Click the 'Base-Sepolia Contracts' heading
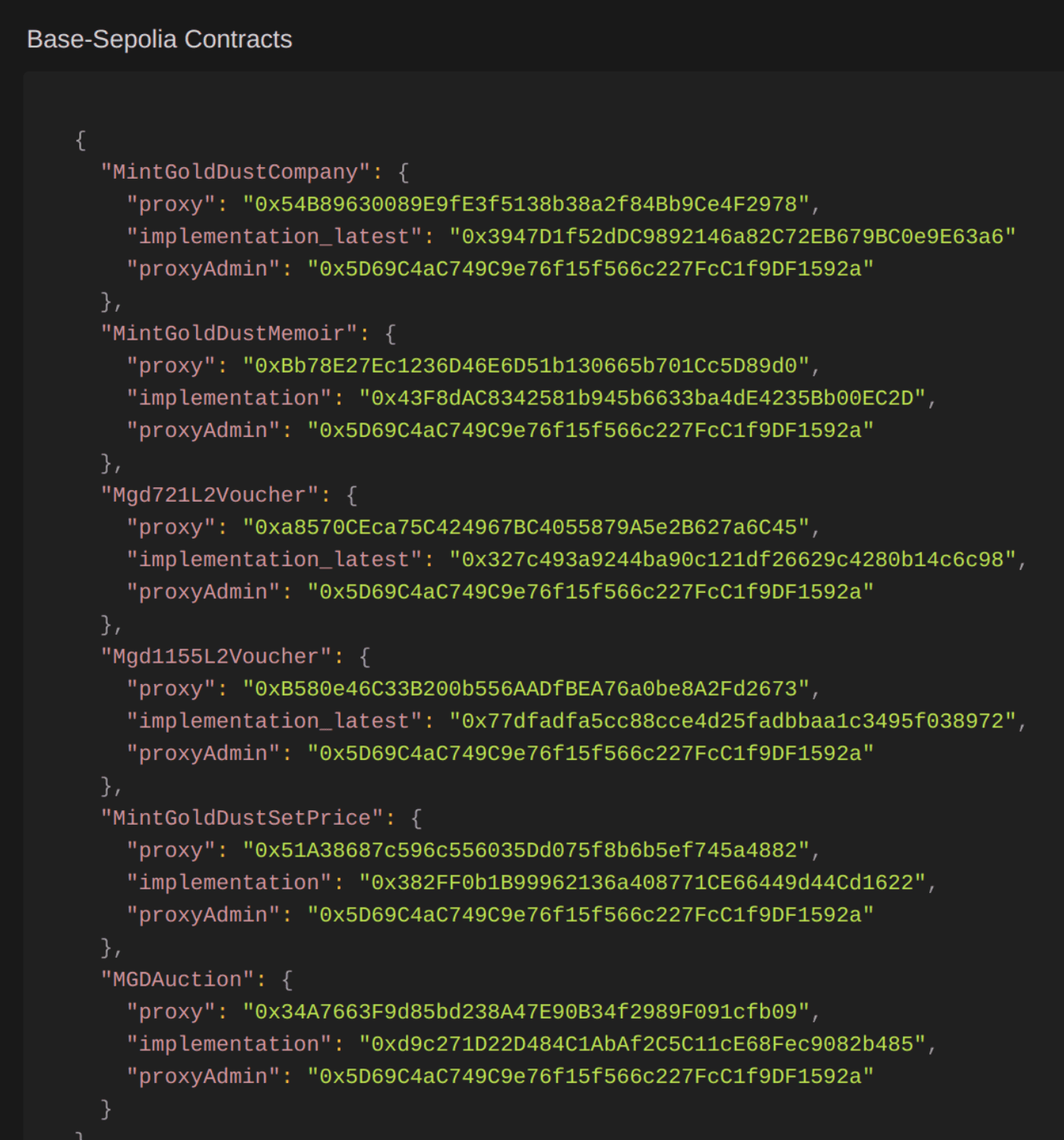 (x=160, y=40)
